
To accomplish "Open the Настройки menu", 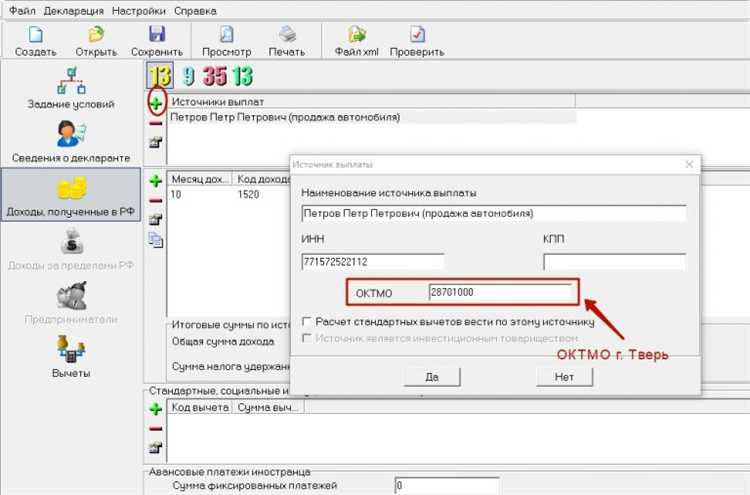I will (x=139, y=10).
